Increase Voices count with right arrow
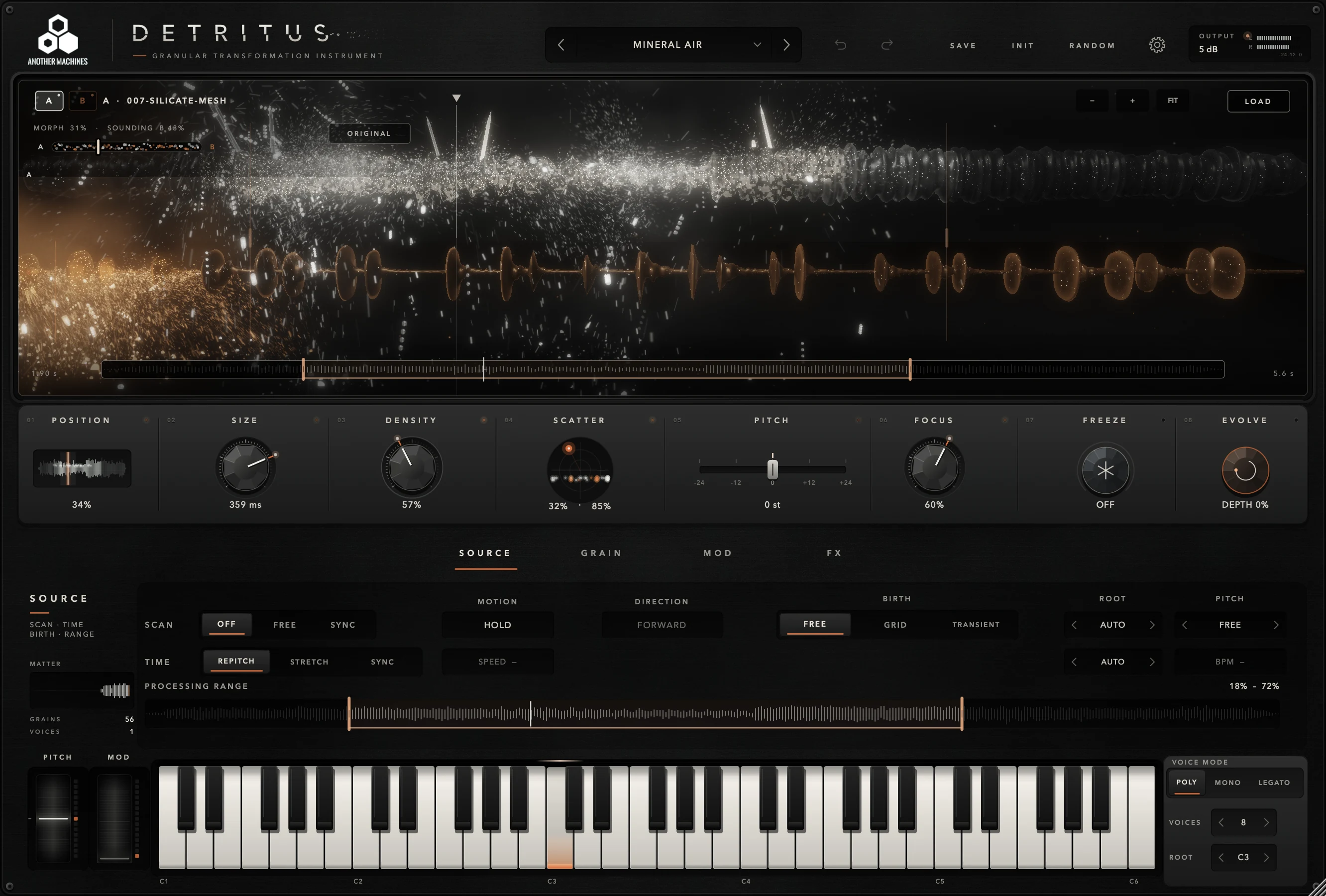Screen dimensions: 1326x896 pyautogui.click(x=1266, y=822)
